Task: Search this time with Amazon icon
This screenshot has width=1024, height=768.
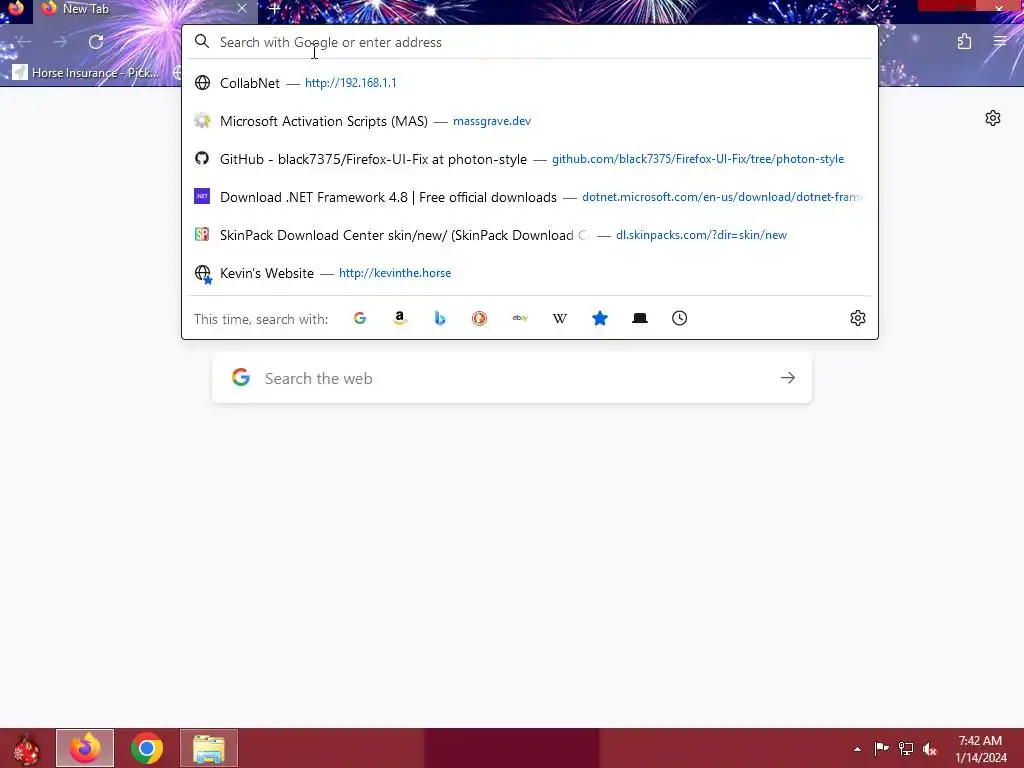Action: click(x=400, y=318)
